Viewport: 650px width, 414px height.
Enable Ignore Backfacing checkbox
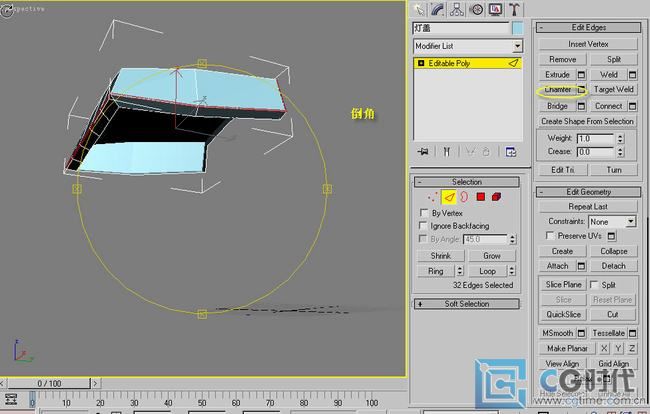(x=422, y=225)
